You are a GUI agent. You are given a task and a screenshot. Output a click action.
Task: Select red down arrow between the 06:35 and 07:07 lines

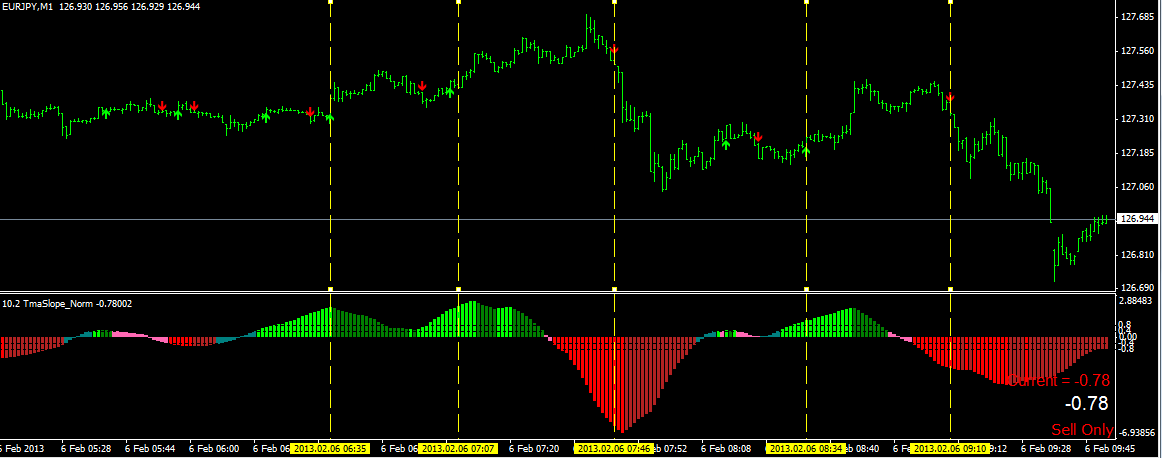[422, 86]
